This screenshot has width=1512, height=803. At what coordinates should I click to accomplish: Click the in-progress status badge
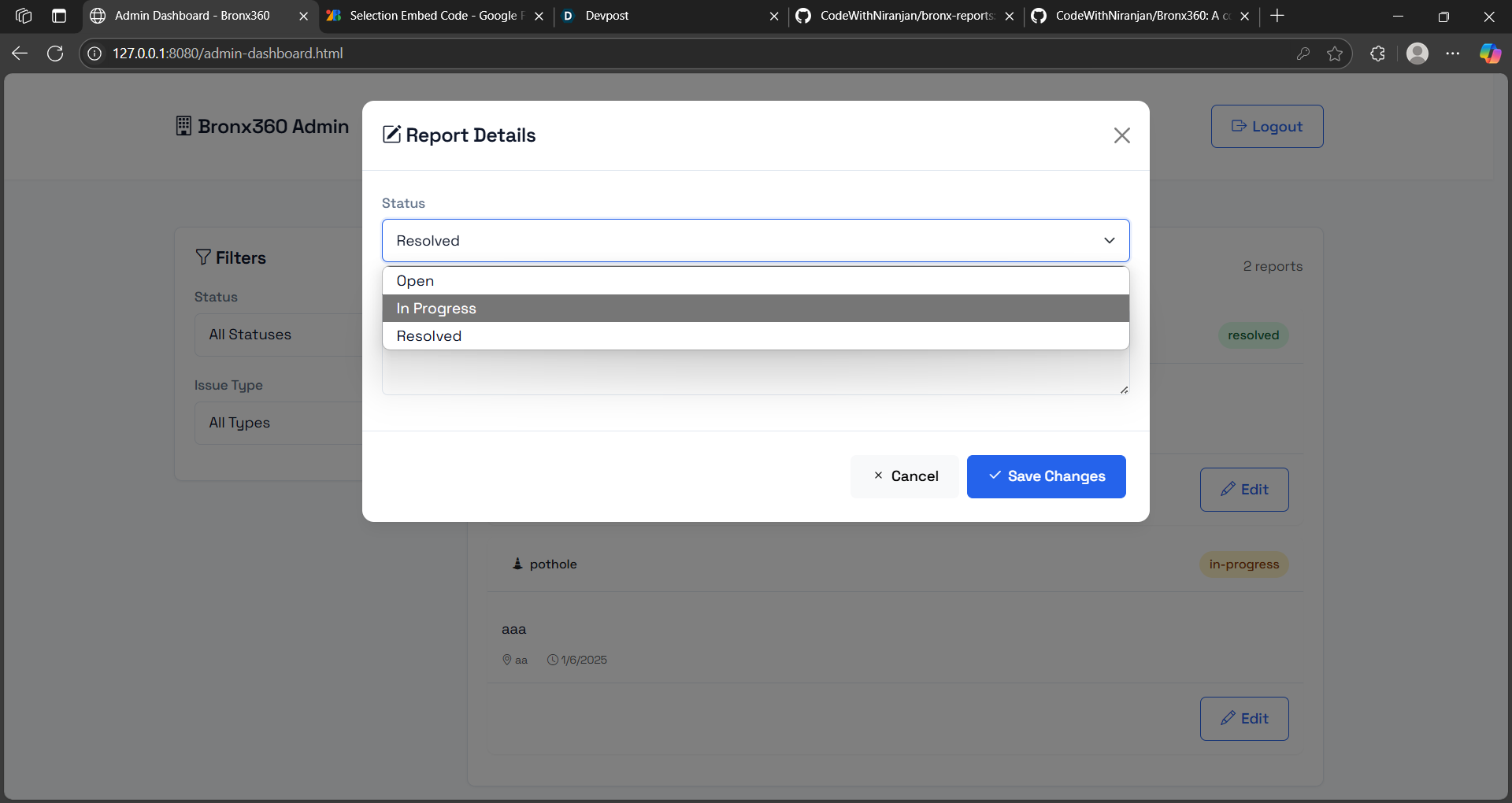pos(1244,564)
